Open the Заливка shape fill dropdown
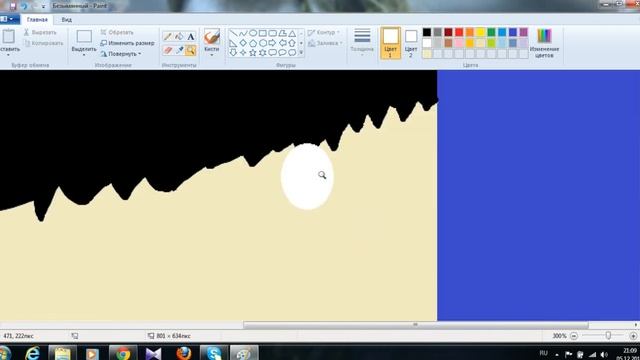The height and width of the screenshot is (360, 640). pyautogui.click(x=325, y=43)
